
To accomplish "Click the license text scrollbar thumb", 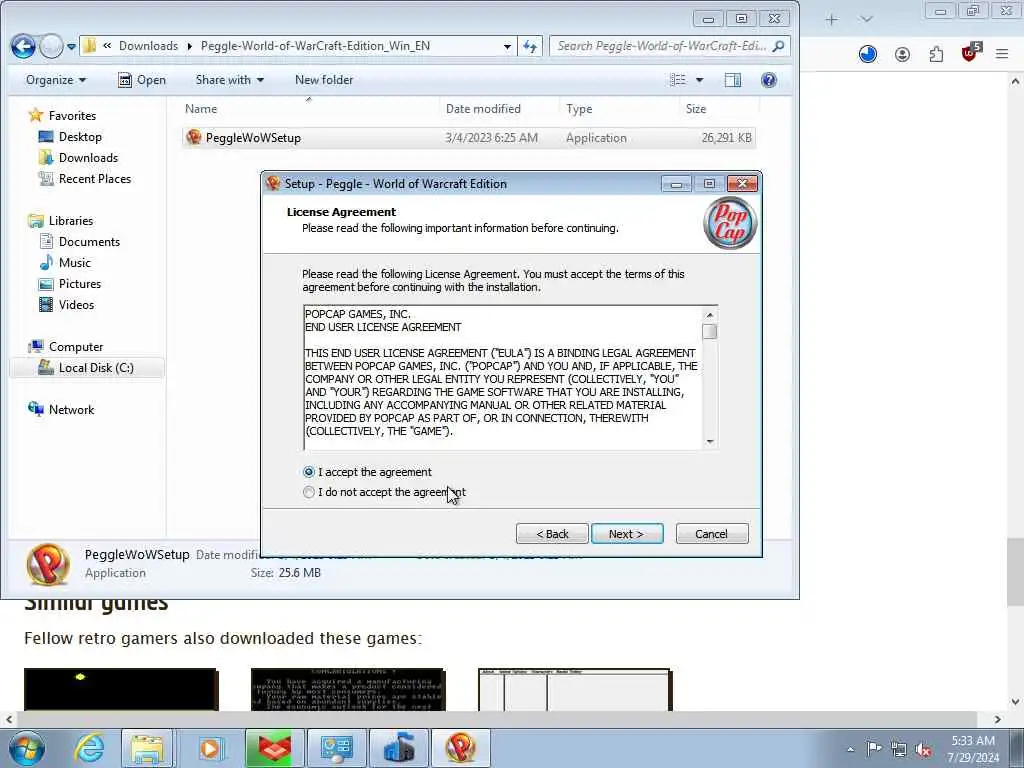I will (710, 331).
